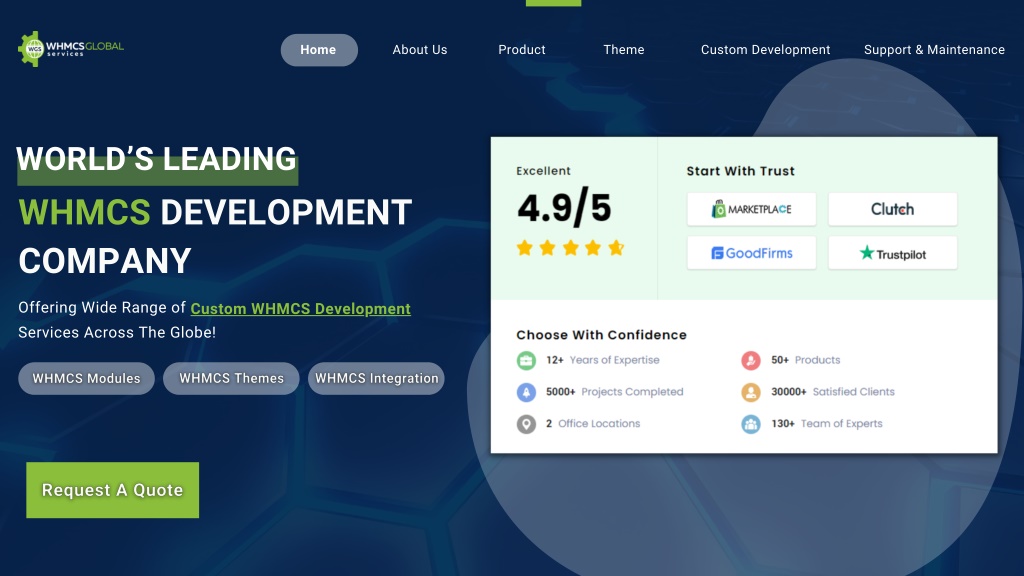Viewport: 1024px width, 576px height.
Task: Click "Services Across The Globe!" text
Action: tap(117, 332)
